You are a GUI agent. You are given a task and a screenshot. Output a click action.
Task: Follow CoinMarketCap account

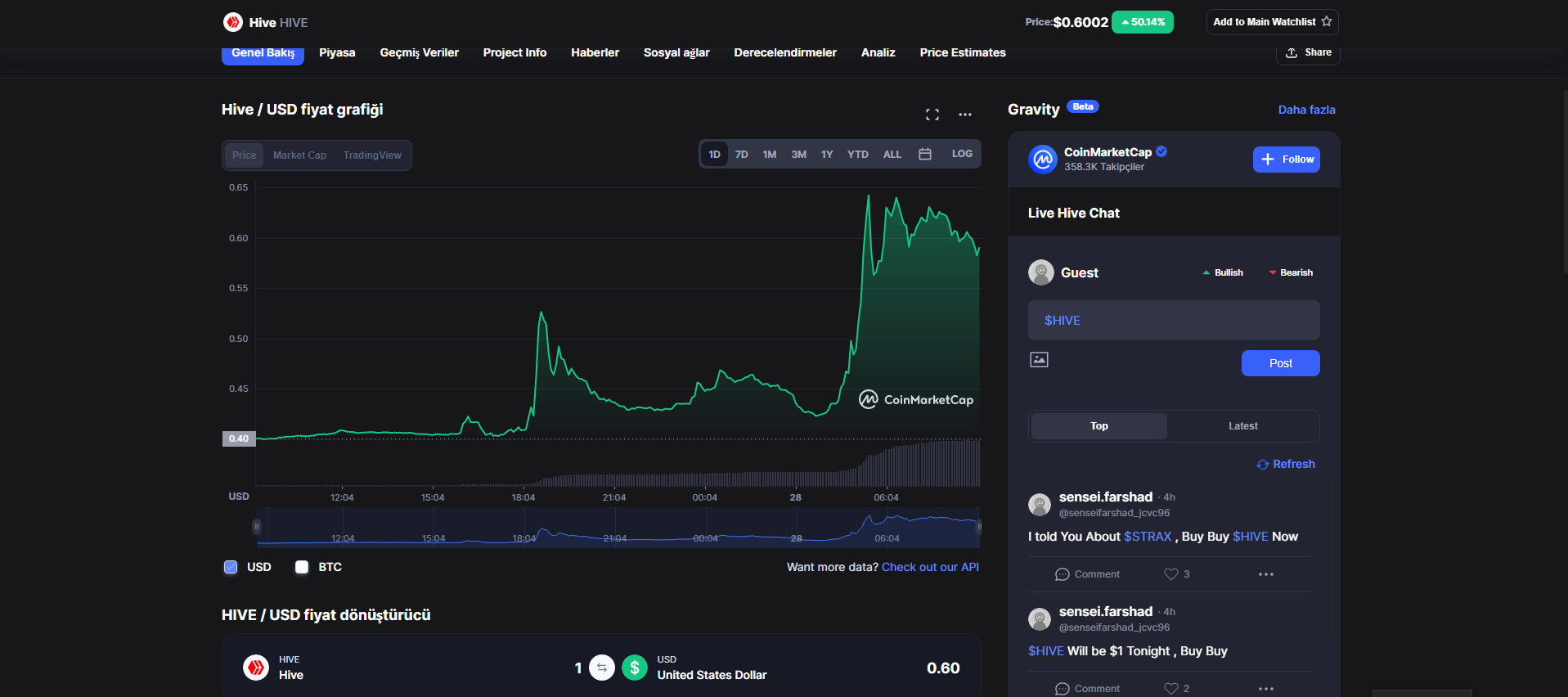1287,160
